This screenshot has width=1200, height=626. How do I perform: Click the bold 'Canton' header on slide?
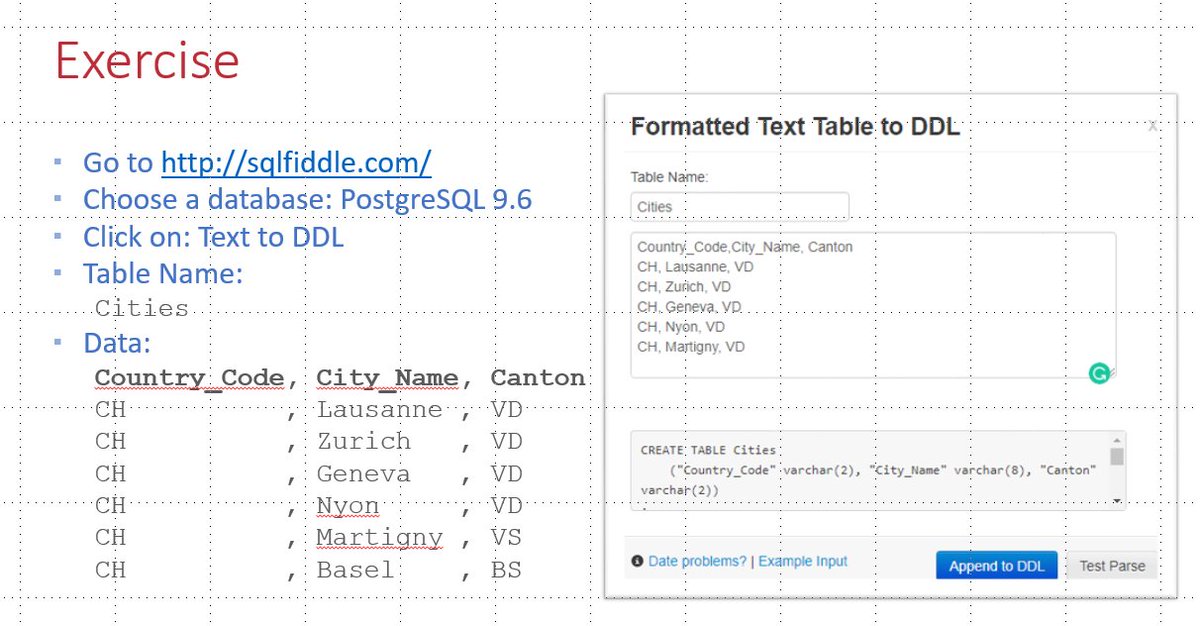click(x=538, y=378)
